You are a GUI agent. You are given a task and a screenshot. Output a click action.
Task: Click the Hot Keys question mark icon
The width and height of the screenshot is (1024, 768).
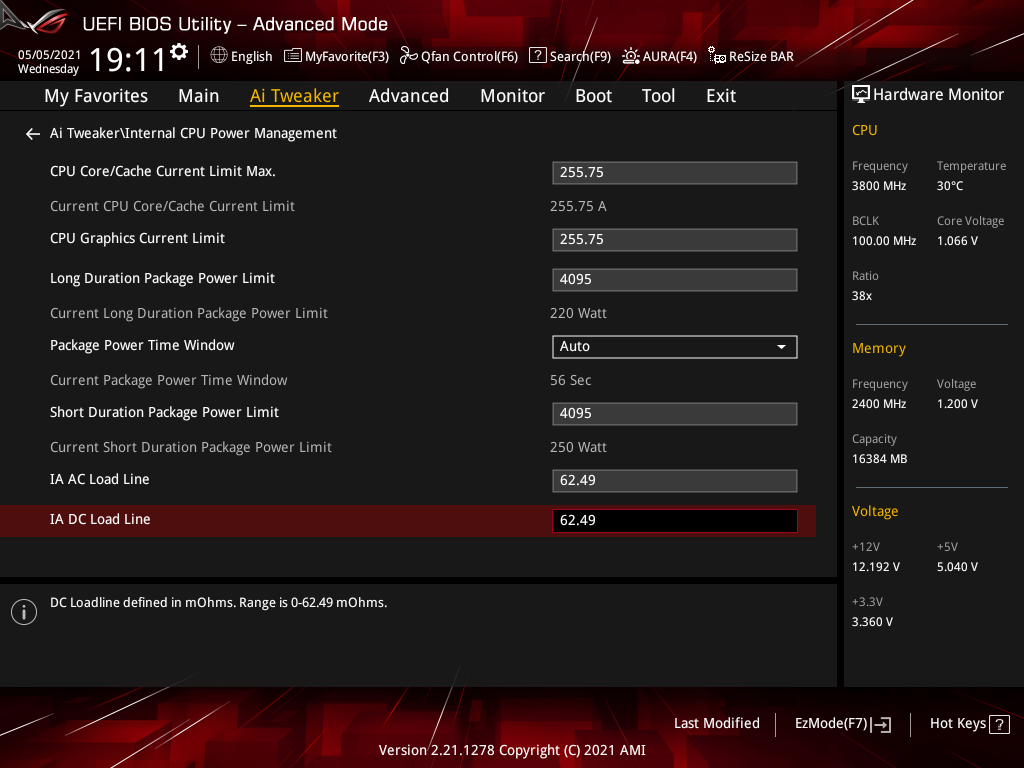pyautogui.click(x=999, y=724)
